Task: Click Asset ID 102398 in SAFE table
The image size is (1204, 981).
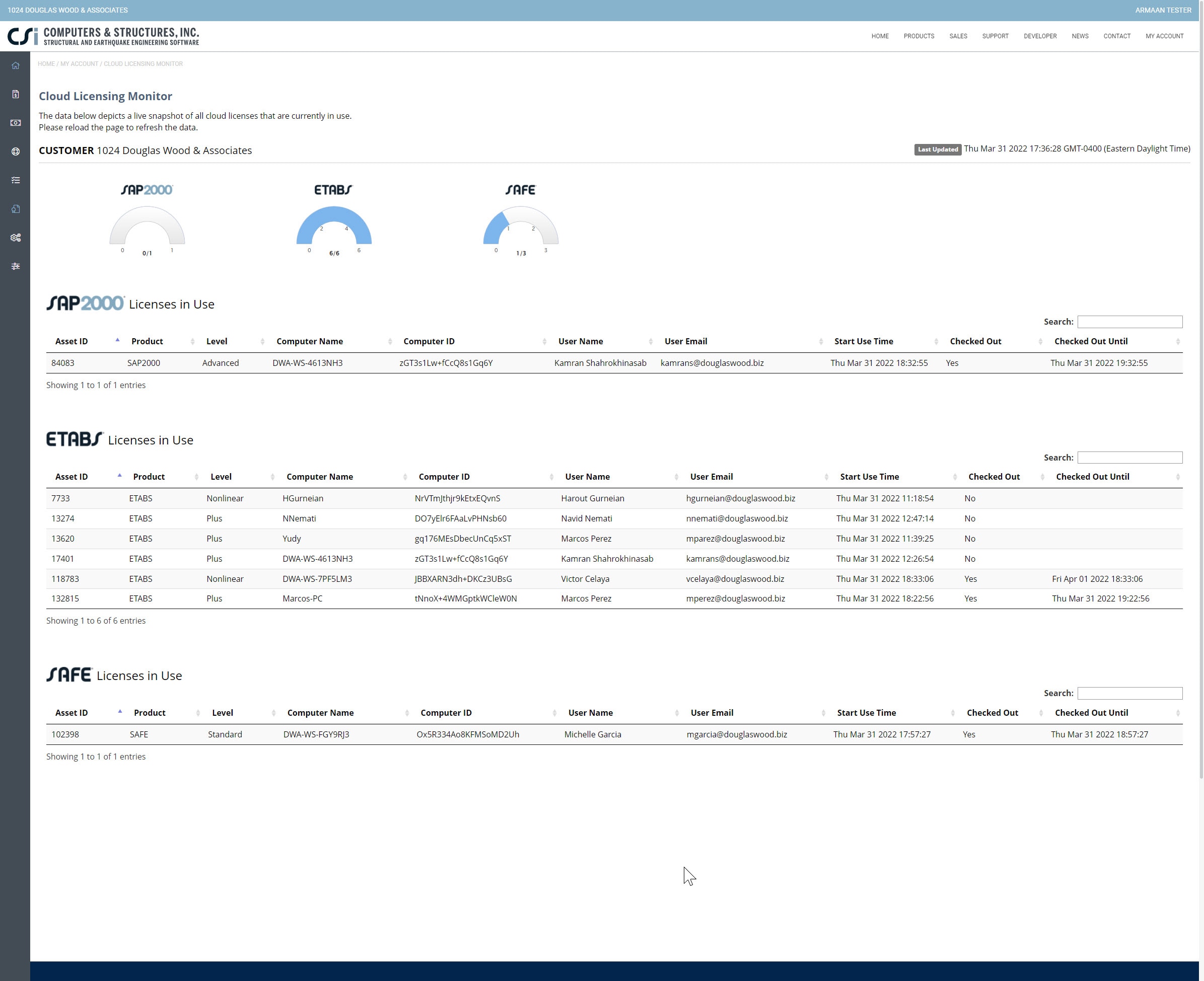Action: coord(65,735)
